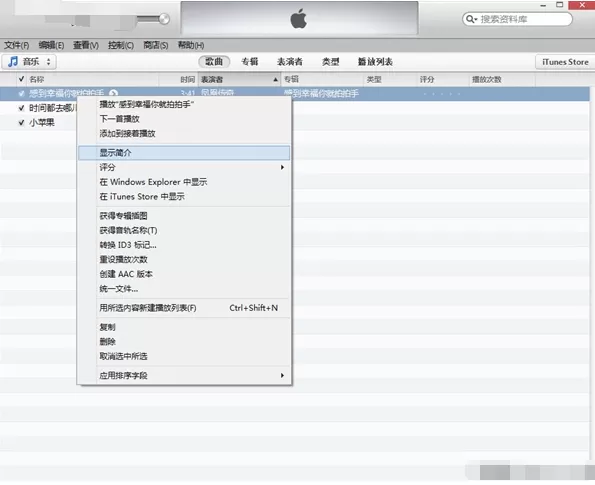The width and height of the screenshot is (595, 485).
Task: Choose 显示简介 in context menu
Action: click(184, 153)
